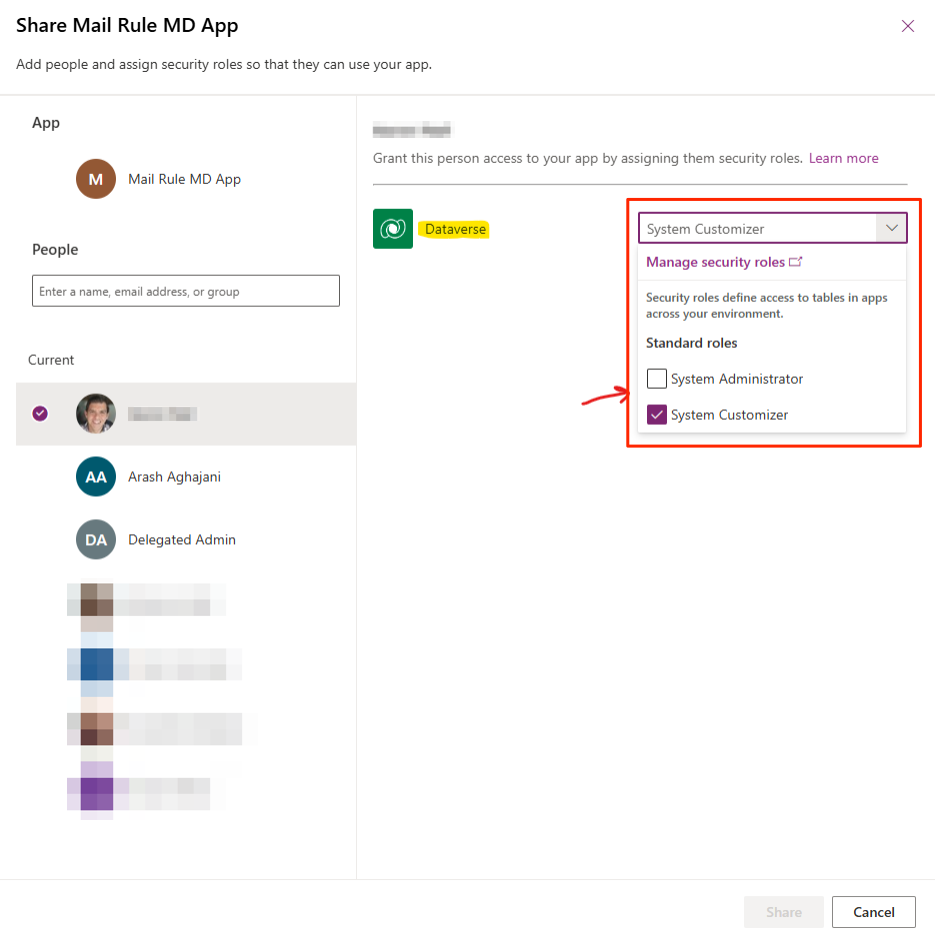This screenshot has height=940, width=936.
Task: Click the Mail Rule MD App avatar
Action: click(x=96, y=179)
